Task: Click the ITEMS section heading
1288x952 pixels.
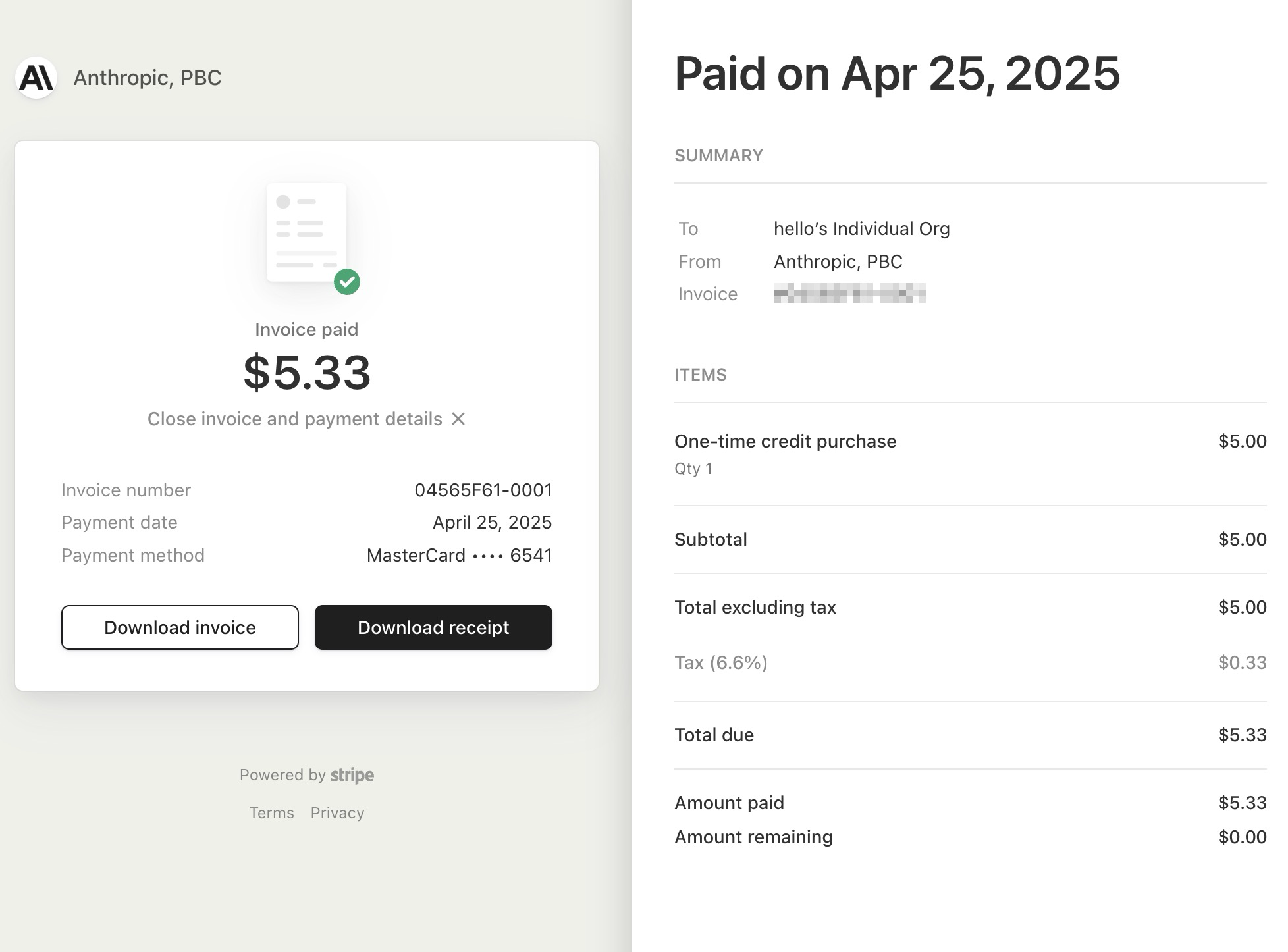Action: (701, 375)
